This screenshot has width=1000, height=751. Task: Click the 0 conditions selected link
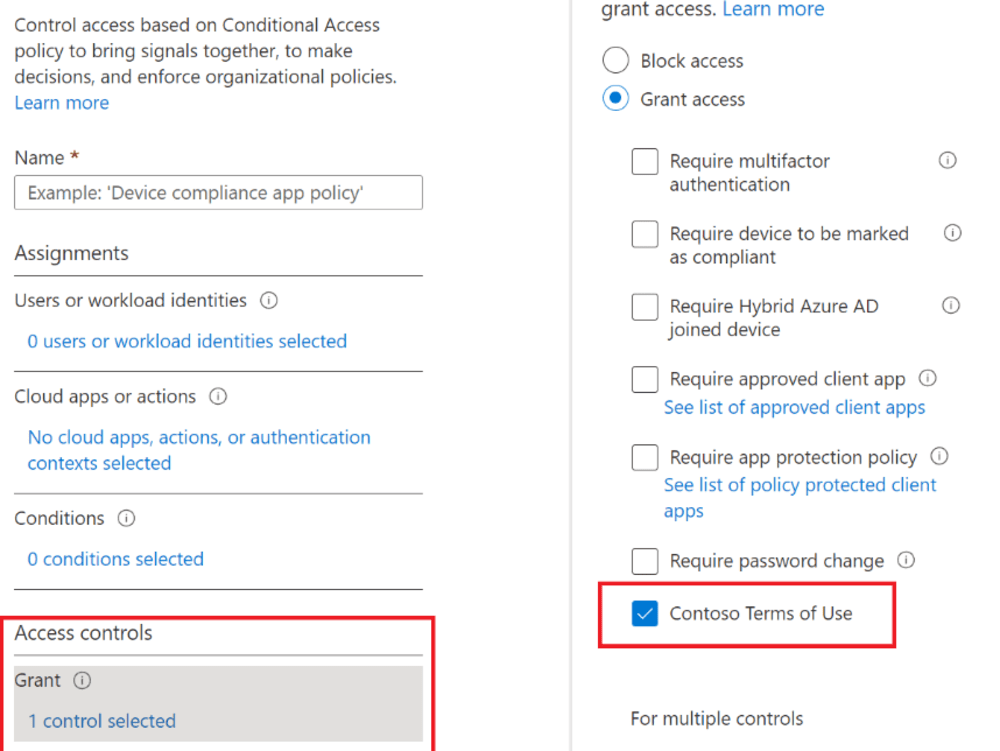(115, 559)
